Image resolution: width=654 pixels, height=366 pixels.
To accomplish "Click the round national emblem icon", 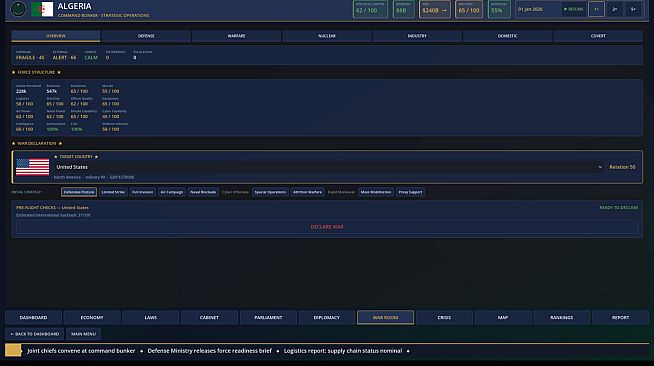I will pos(18,9).
